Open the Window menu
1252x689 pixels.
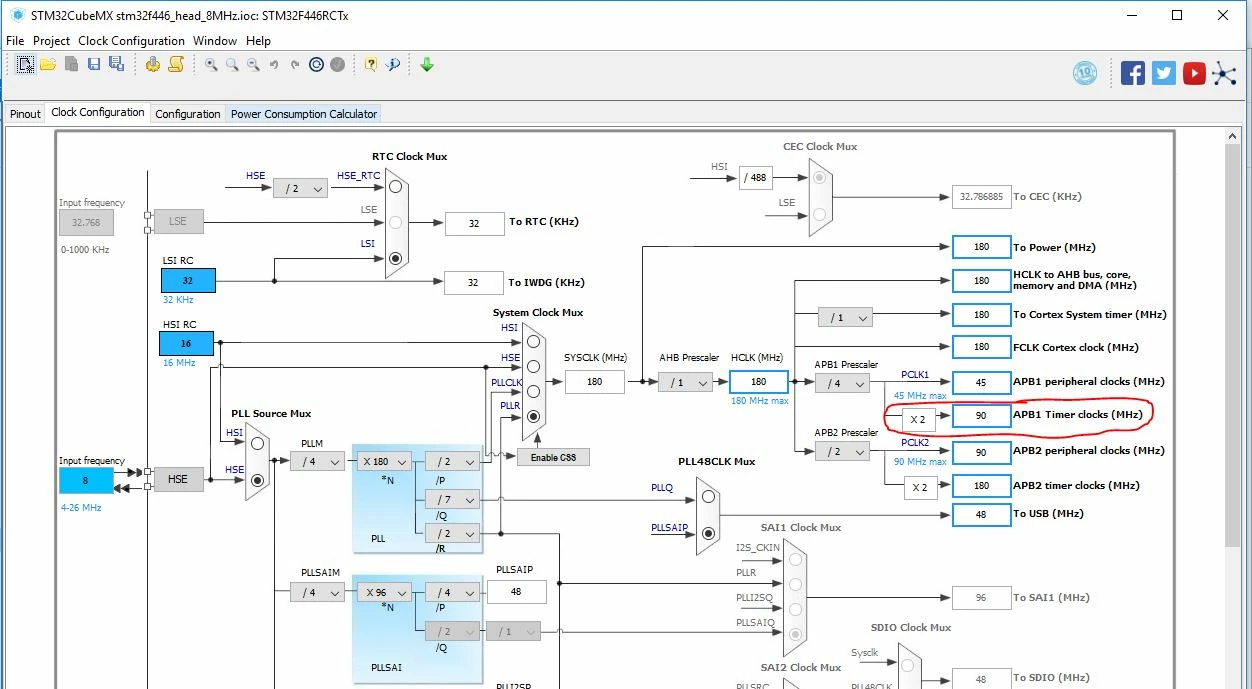tap(215, 41)
